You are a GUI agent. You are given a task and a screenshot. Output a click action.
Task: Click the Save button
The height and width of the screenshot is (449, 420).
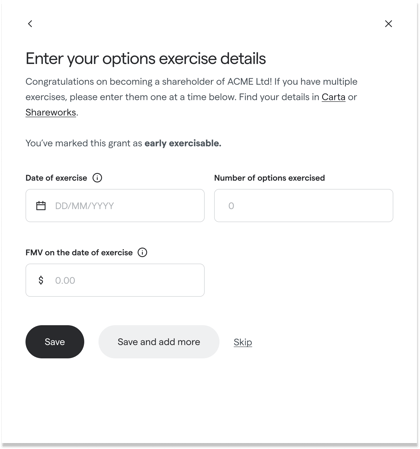pos(55,342)
